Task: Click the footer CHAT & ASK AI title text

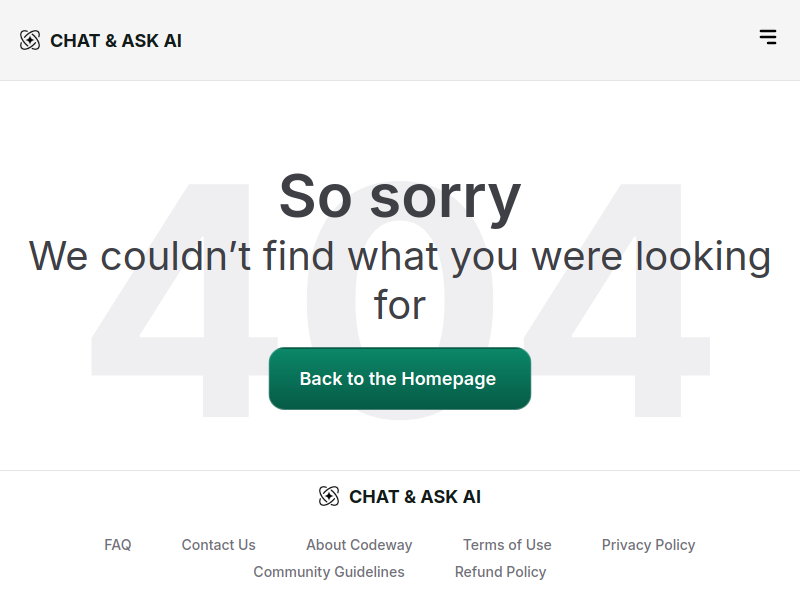Action: (415, 497)
